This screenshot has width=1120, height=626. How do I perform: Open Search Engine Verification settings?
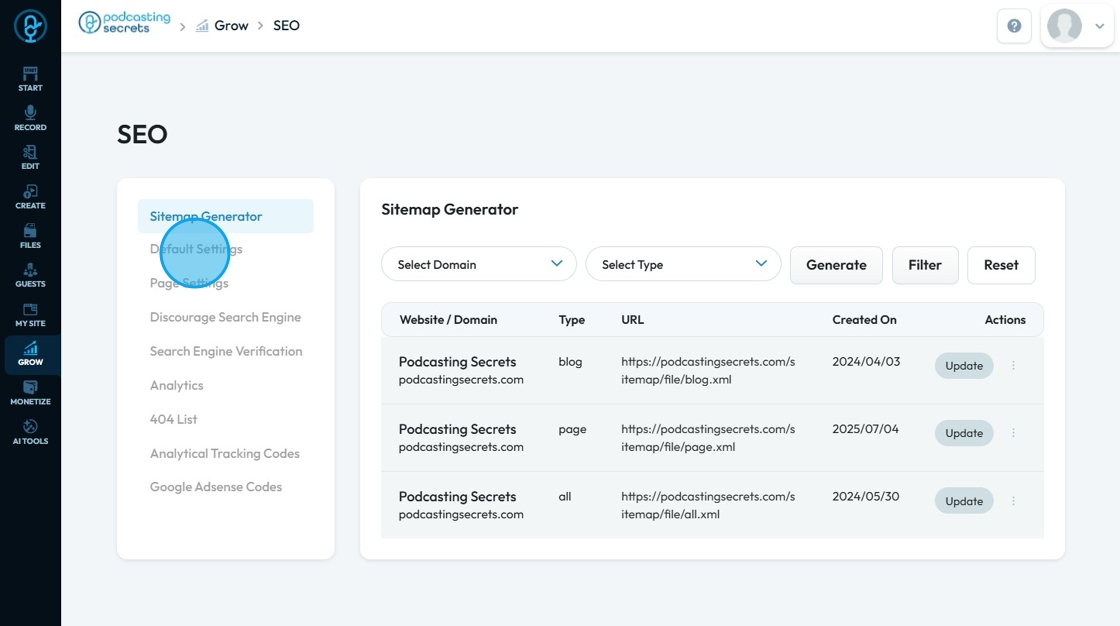pyautogui.click(x=226, y=351)
